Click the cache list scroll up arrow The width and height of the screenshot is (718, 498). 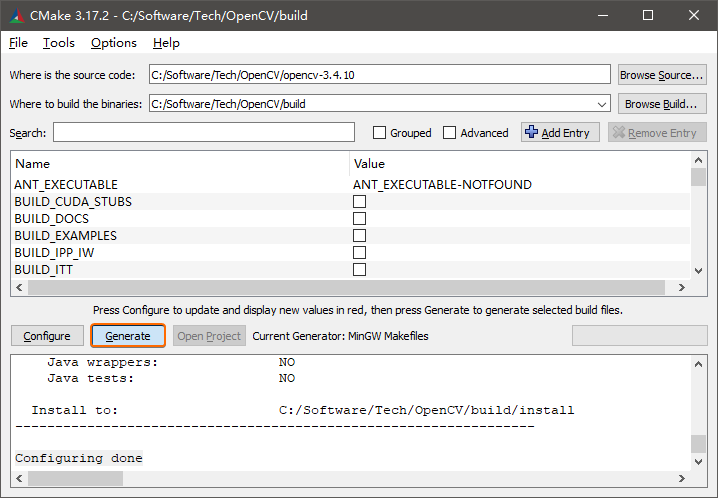pyautogui.click(x=698, y=160)
